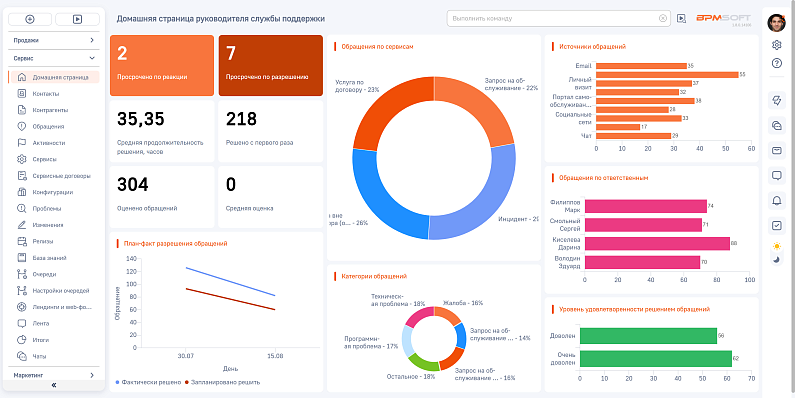Clear the command field with the X icon
This screenshot has height=398, width=795.
coord(663,18)
